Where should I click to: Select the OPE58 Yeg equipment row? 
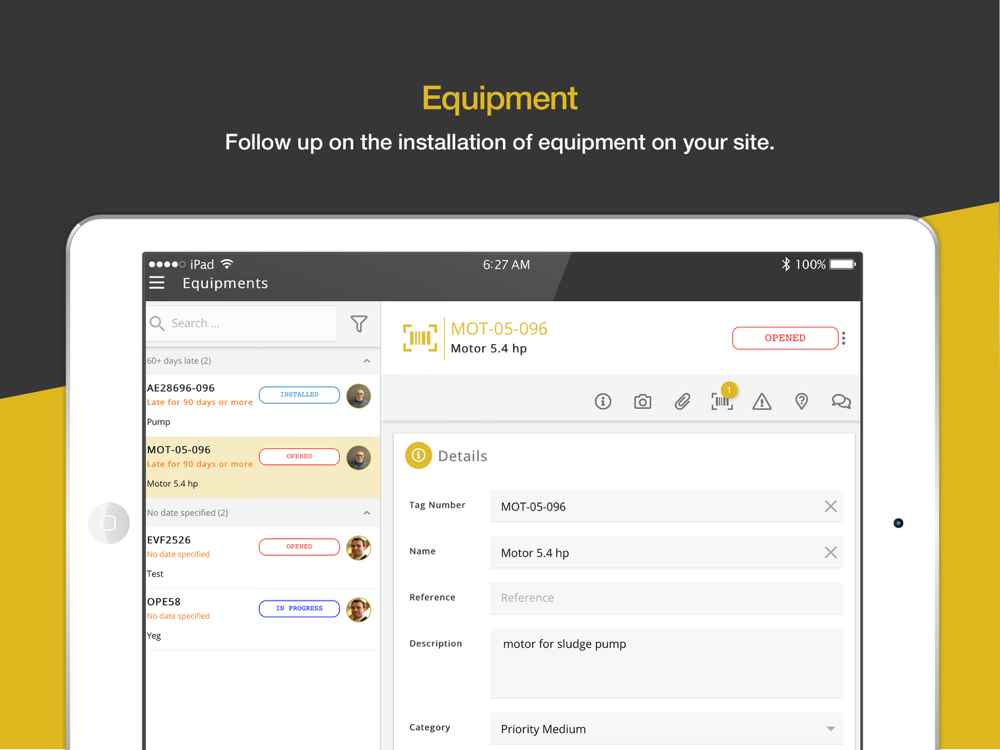click(263, 619)
